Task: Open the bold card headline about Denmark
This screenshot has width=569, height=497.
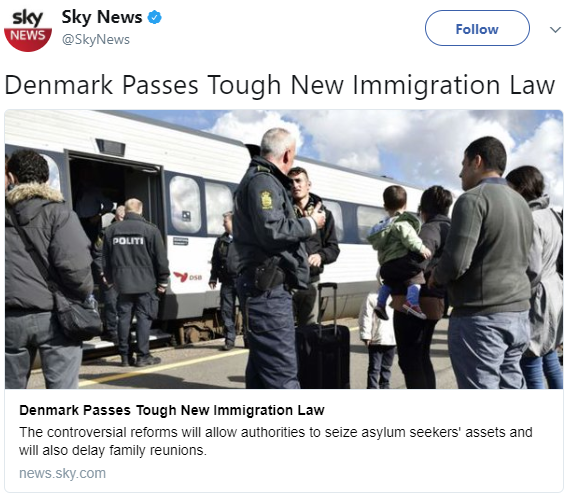Action: pos(172,410)
